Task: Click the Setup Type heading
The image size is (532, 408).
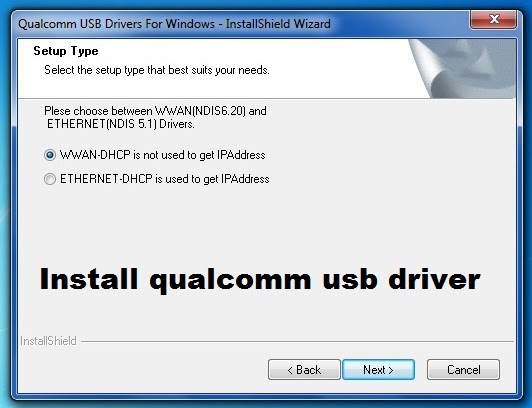Action: tap(66, 51)
